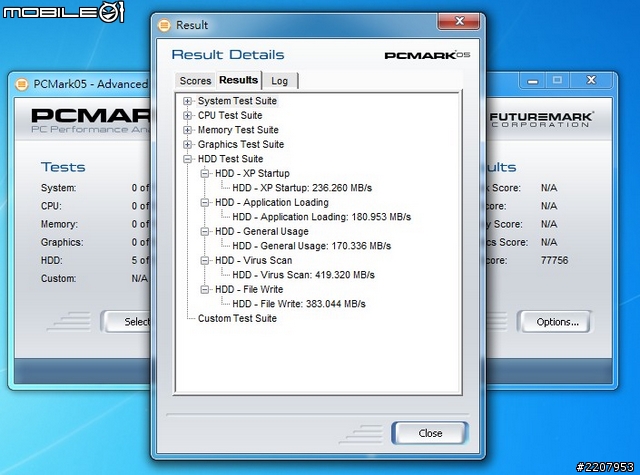
Task: Select Application Loading 180.953 MB/s result
Action: click(322, 217)
